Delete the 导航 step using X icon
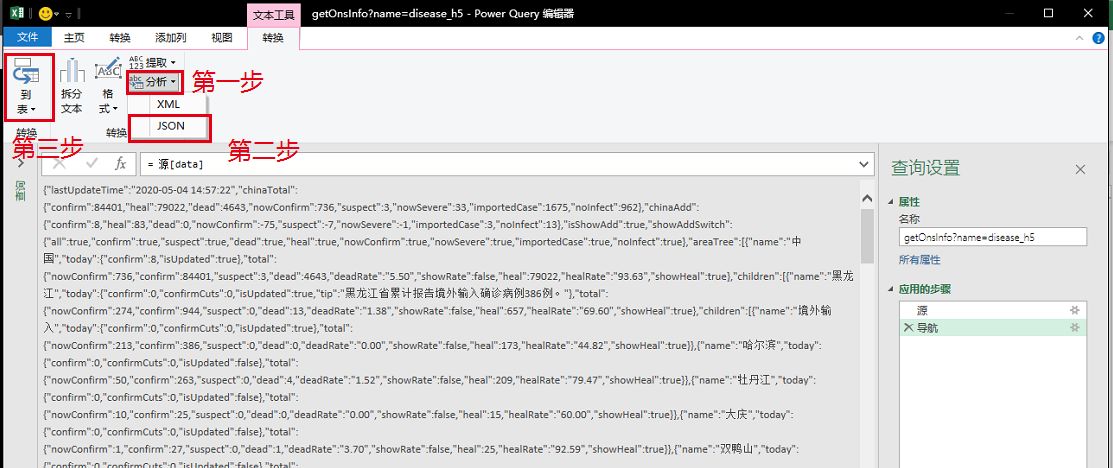The width and height of the screenshot is (1113, 468). click(908, 327)
